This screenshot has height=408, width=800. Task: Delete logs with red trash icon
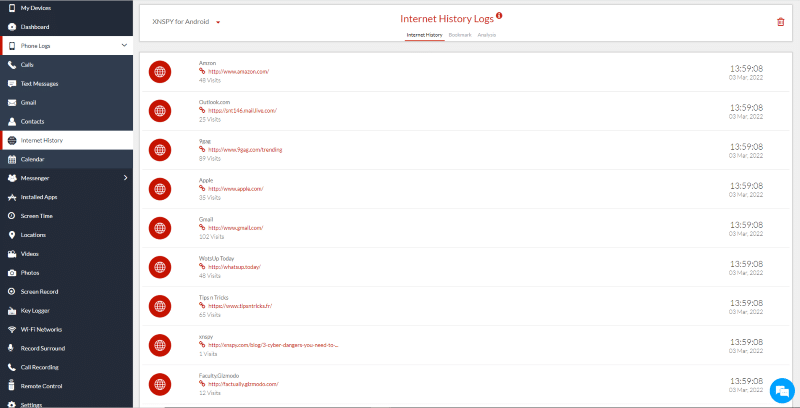coord(780,22)
